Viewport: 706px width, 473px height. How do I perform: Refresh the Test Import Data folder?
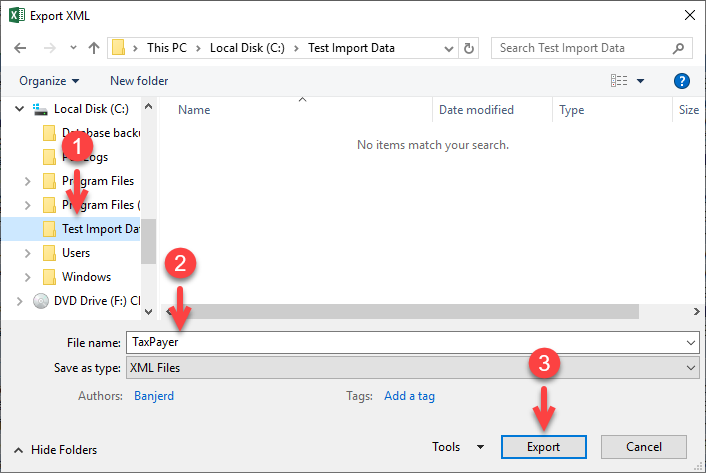(469, 48)
